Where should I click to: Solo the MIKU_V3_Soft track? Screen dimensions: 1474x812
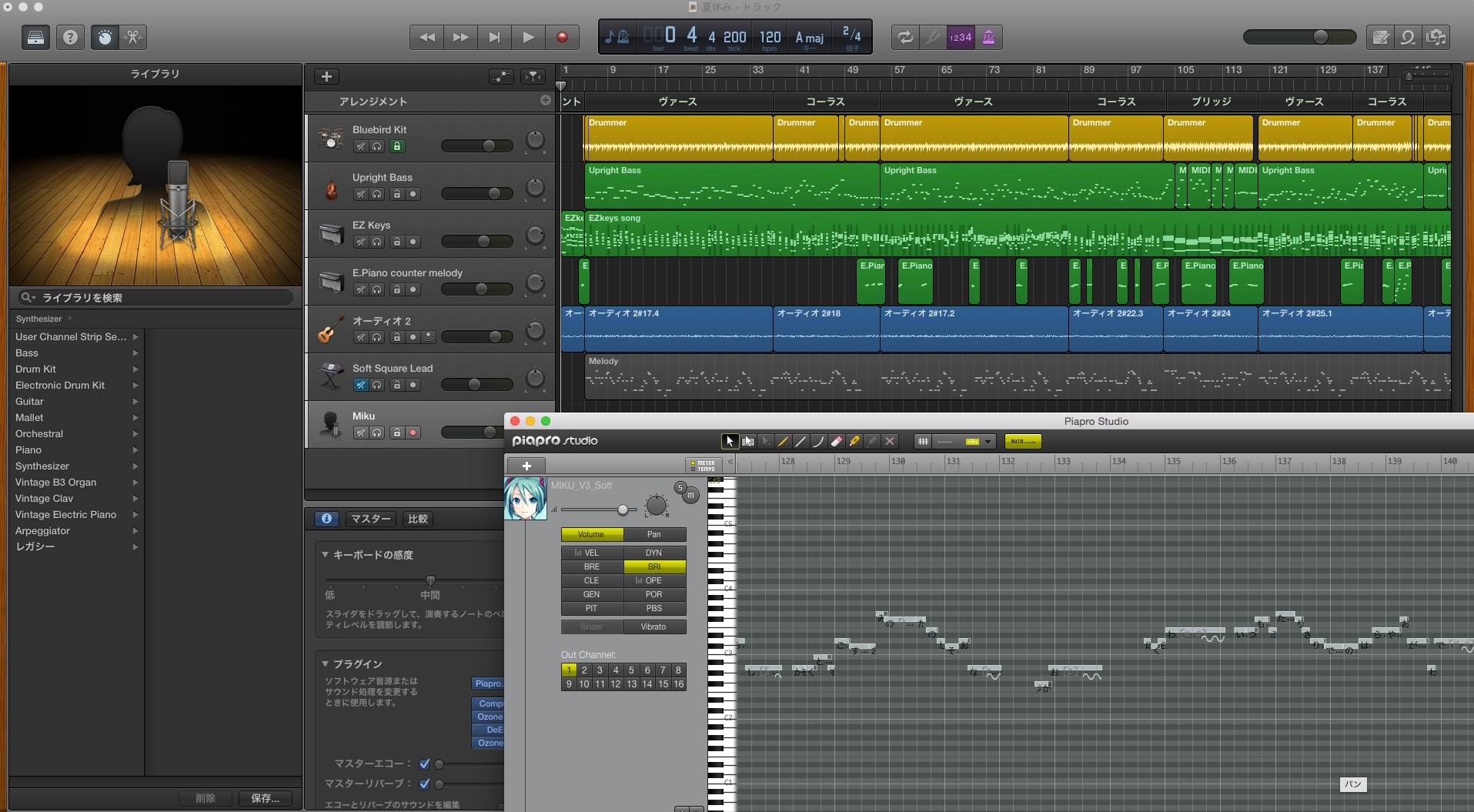click(x=680, y=487)
